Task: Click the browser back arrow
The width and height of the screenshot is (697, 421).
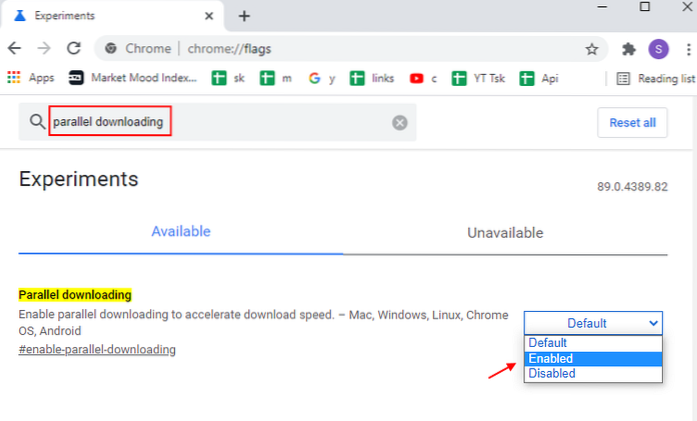Action: 14,48
